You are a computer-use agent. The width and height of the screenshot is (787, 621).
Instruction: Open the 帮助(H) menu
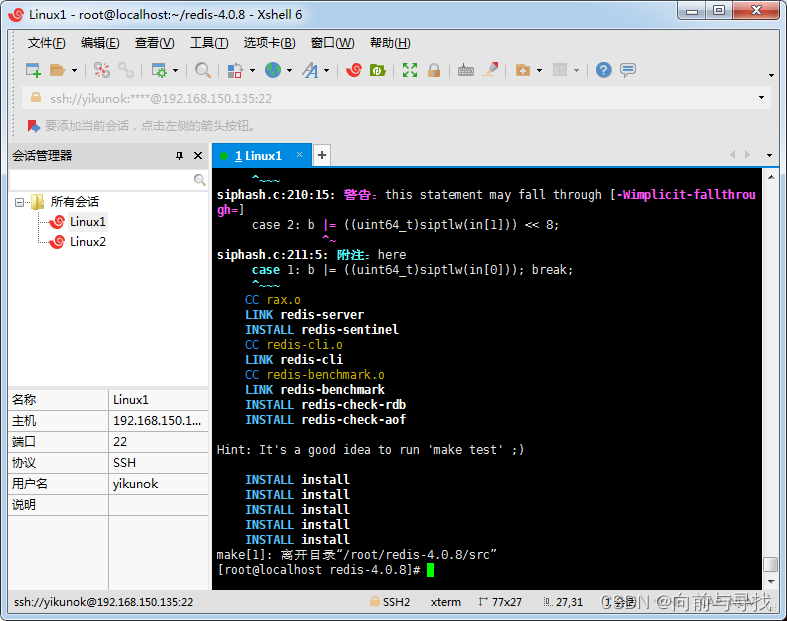(390, 43)
